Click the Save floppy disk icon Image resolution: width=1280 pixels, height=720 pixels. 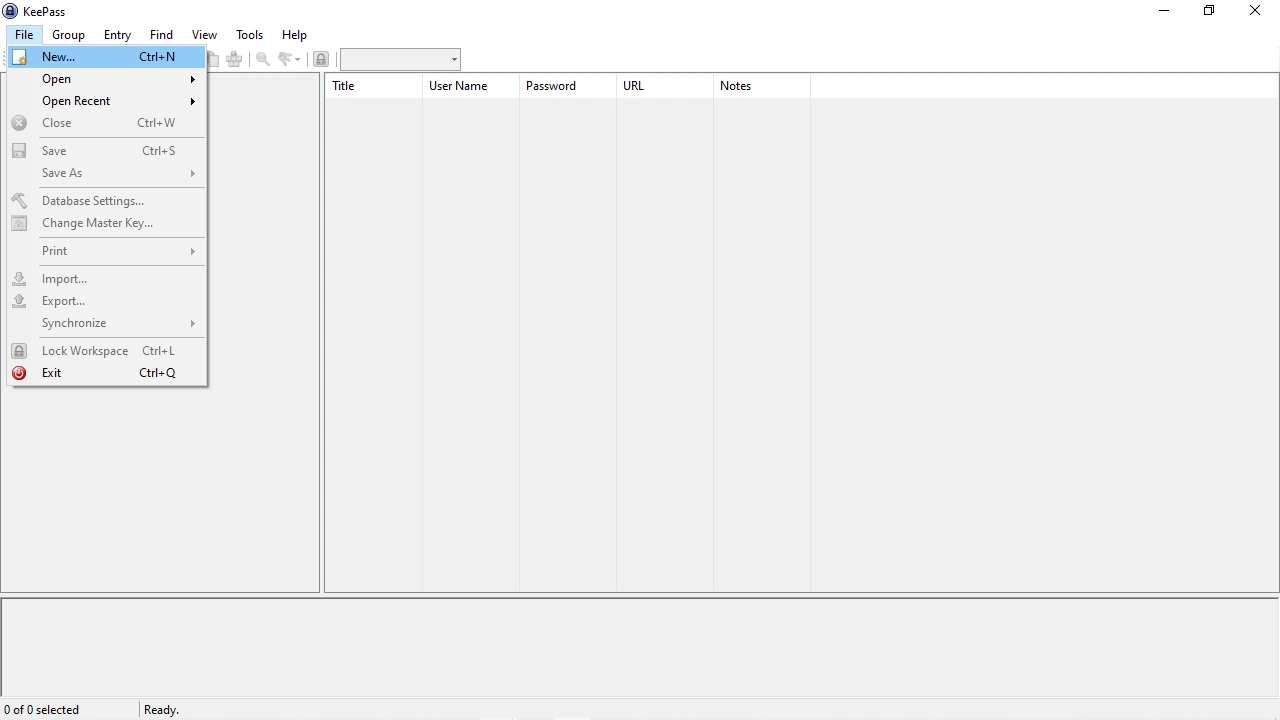[19, 151]
